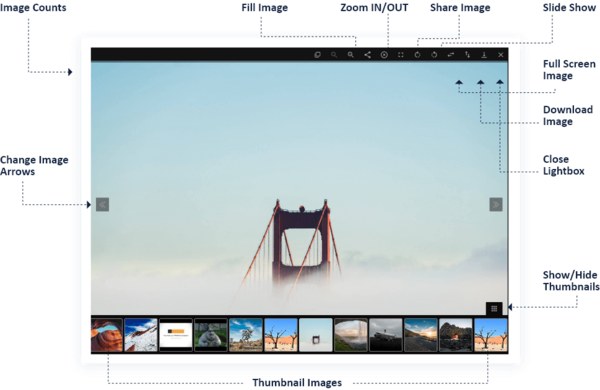Flip the image vertically
Screen dimensions: 600x390
(467, 55)
